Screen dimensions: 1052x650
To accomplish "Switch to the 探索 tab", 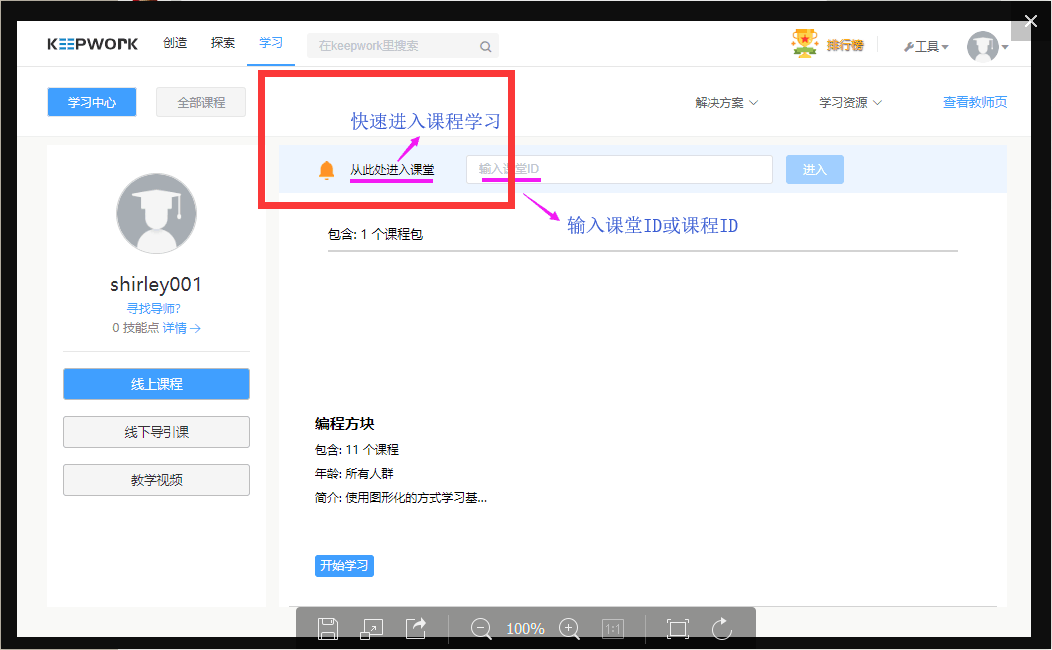I will coord(222,43).
